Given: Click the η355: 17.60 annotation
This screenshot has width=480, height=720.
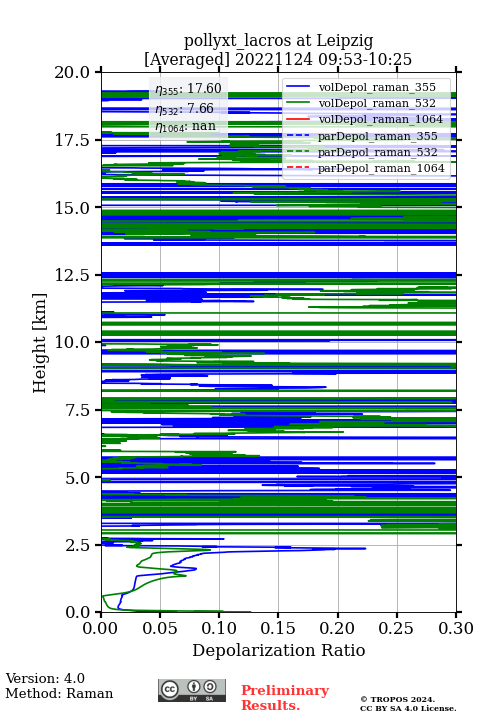Looking at the screenshot, I should pos(188,89).
